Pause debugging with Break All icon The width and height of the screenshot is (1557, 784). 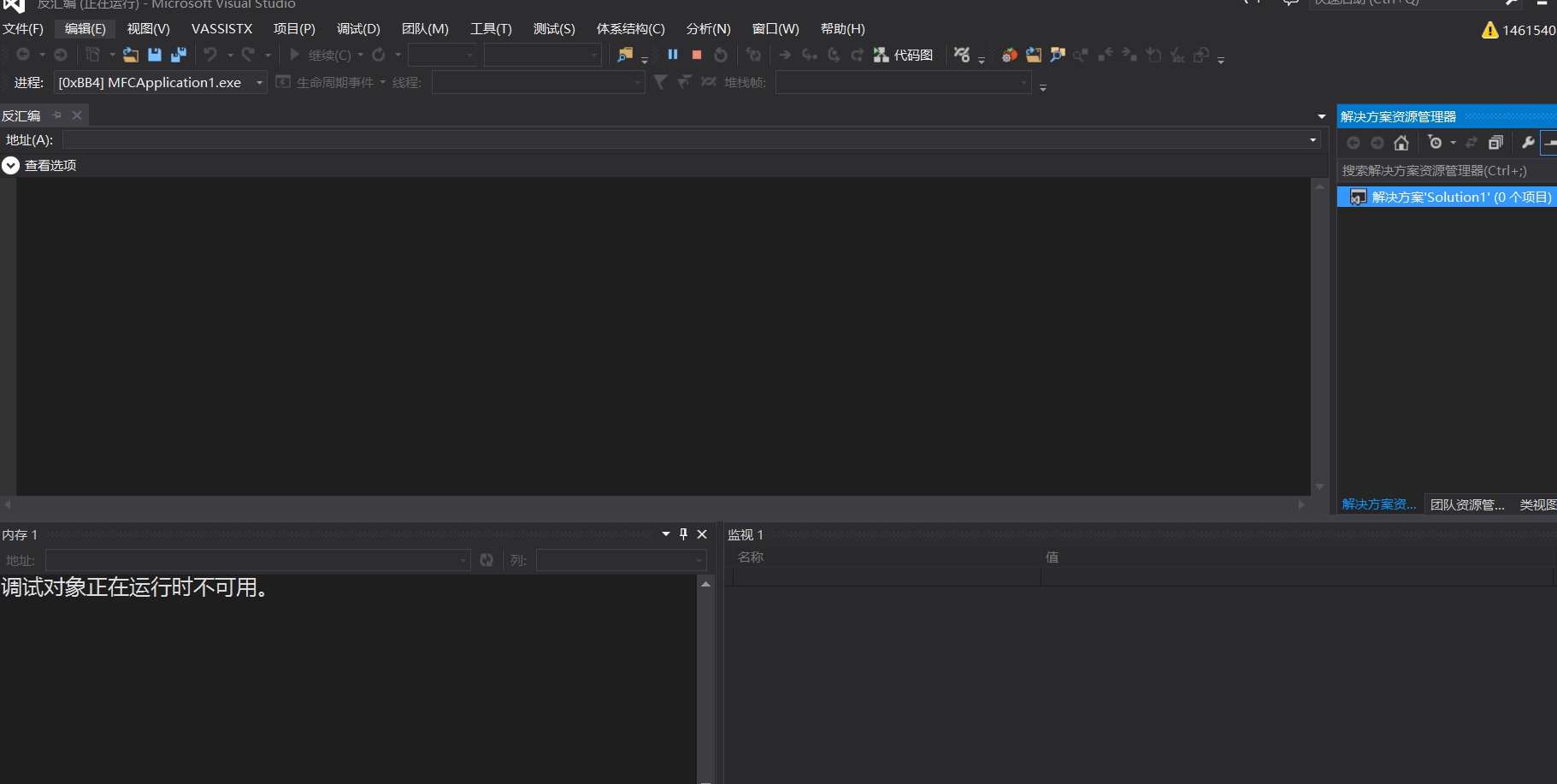(673, 55)
